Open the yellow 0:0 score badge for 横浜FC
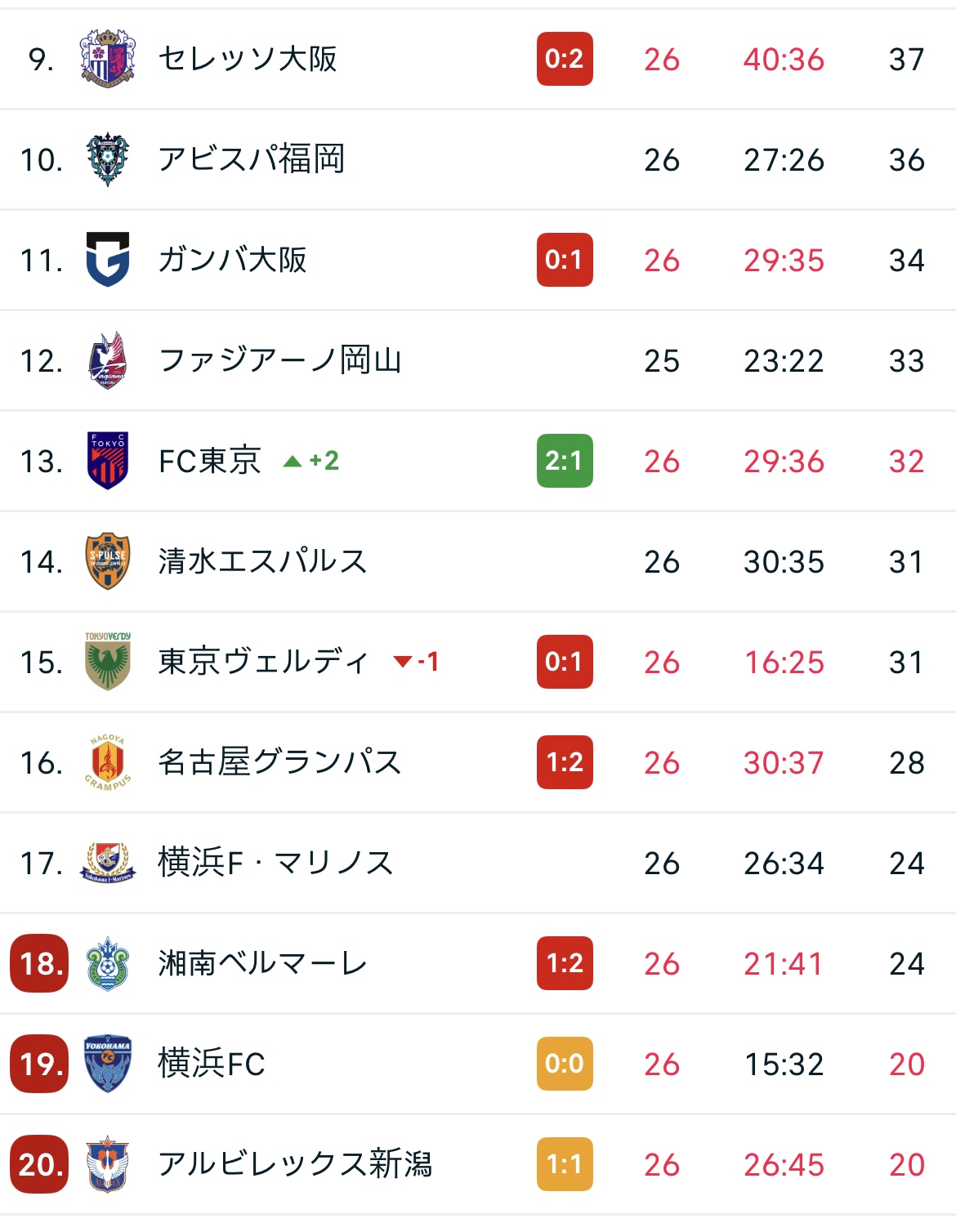 [565, 1064]
